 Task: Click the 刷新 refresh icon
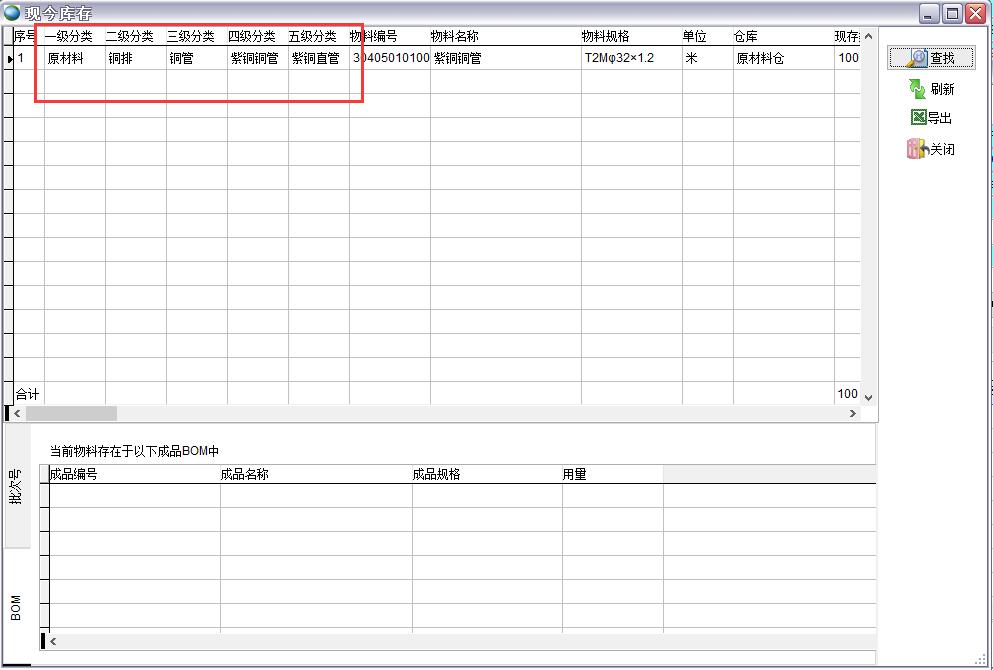click(918, 89)
